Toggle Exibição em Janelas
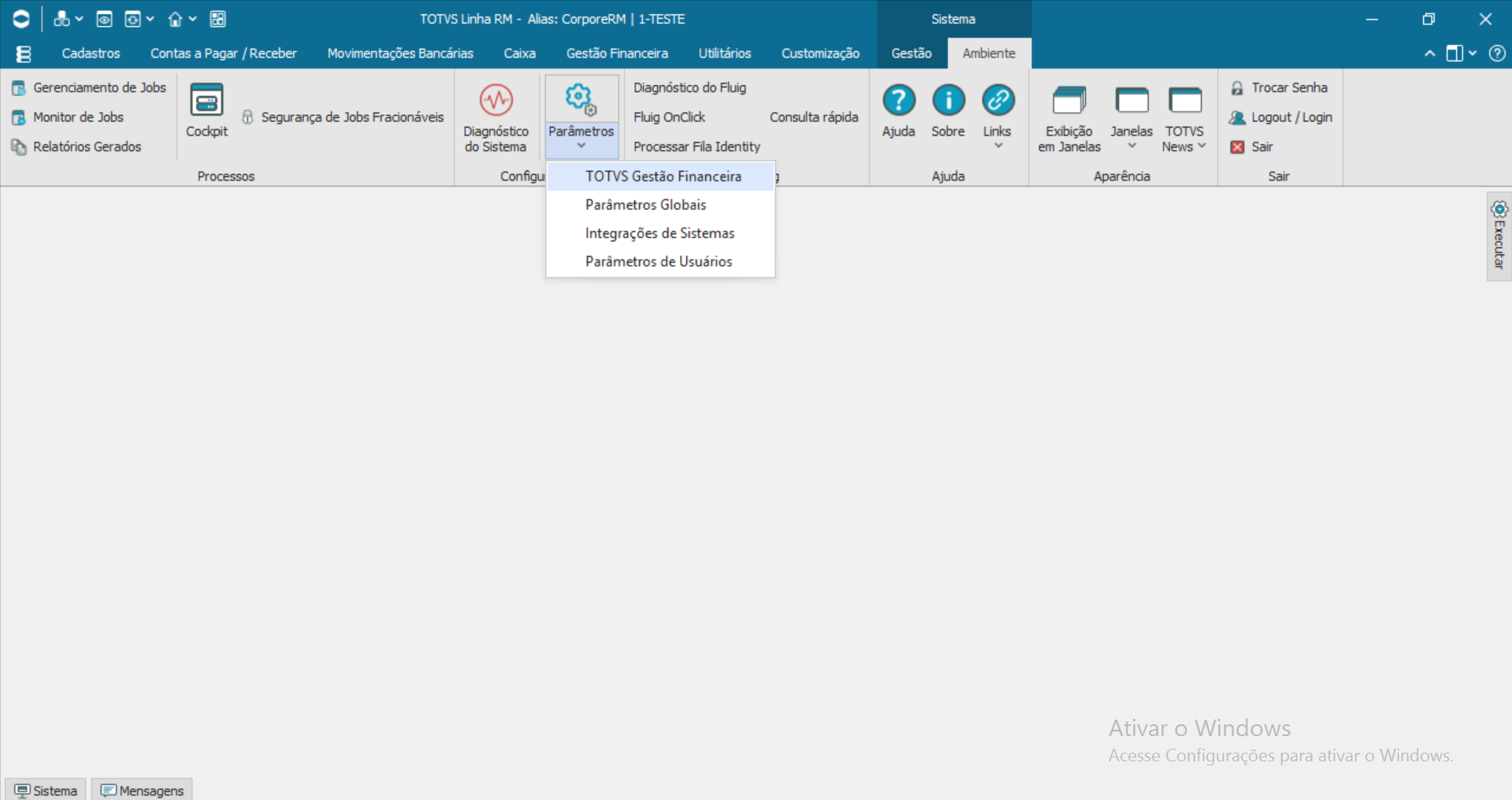This screenshot has width=1512, height=800. click(1069, 119)
